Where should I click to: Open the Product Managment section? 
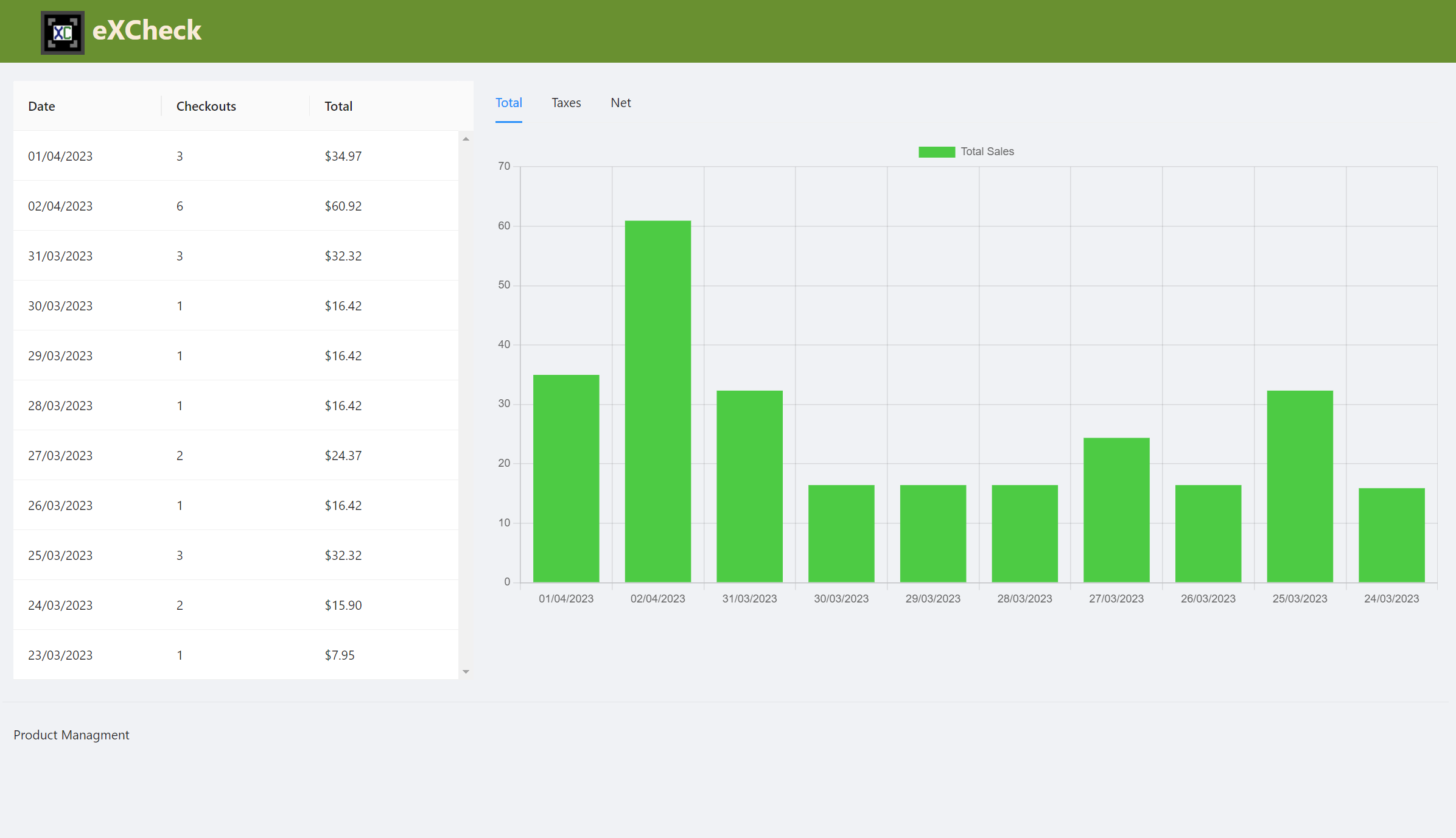coord(71,735)
